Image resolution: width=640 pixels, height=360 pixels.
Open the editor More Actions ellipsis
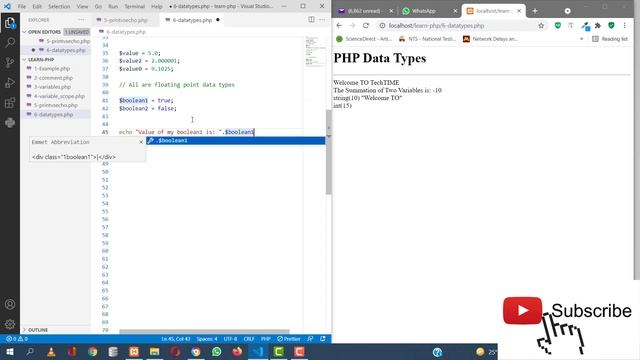(x=322, y=20)
